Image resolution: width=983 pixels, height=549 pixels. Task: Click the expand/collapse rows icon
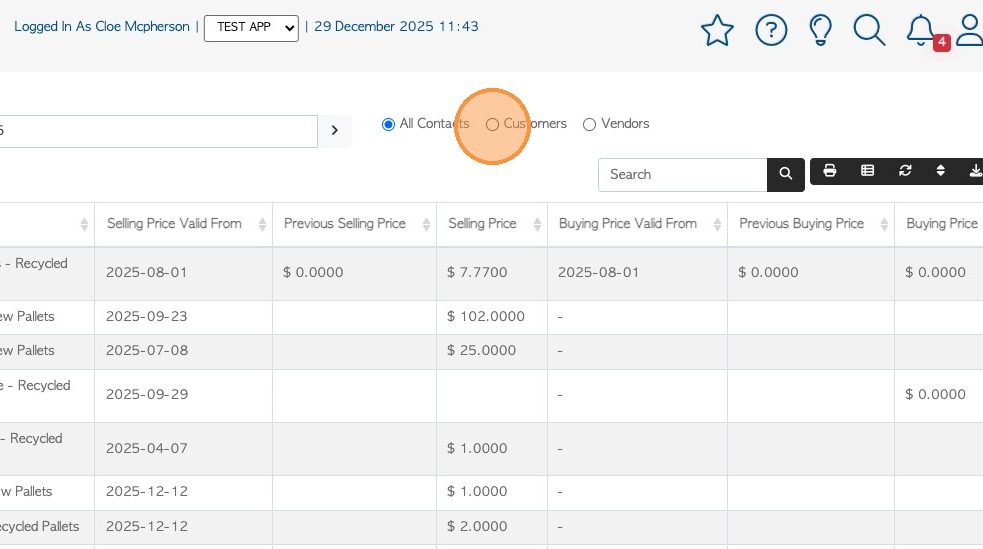(940, 172)
